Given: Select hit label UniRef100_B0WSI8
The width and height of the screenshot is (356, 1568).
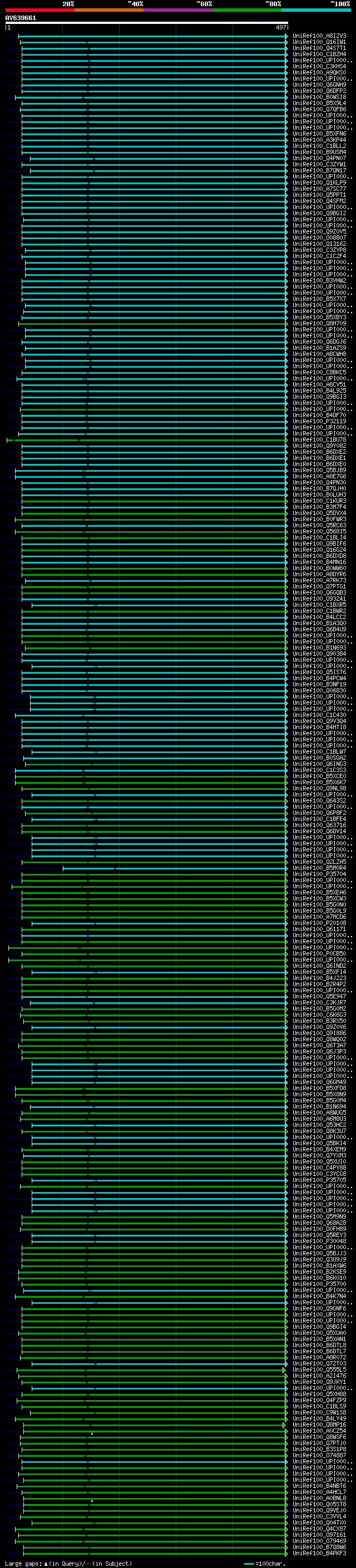Looking at the screenshot, I should (319, 97).
